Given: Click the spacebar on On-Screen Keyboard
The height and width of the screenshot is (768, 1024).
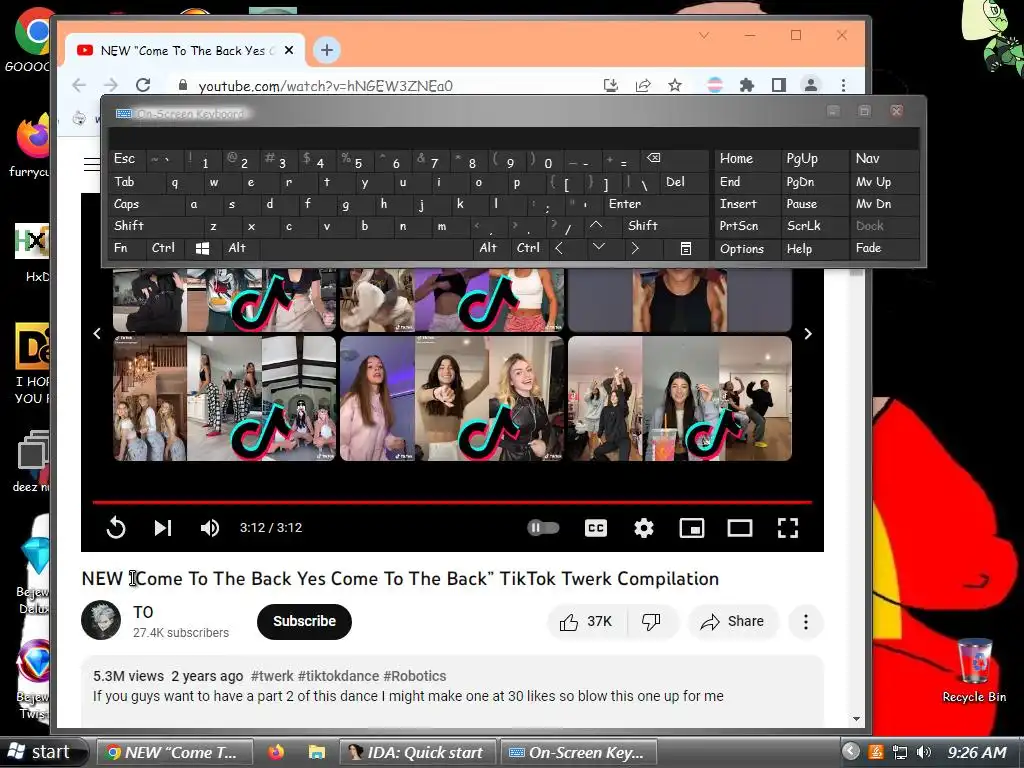Looking at the screenshot, I should pos(366,249).
